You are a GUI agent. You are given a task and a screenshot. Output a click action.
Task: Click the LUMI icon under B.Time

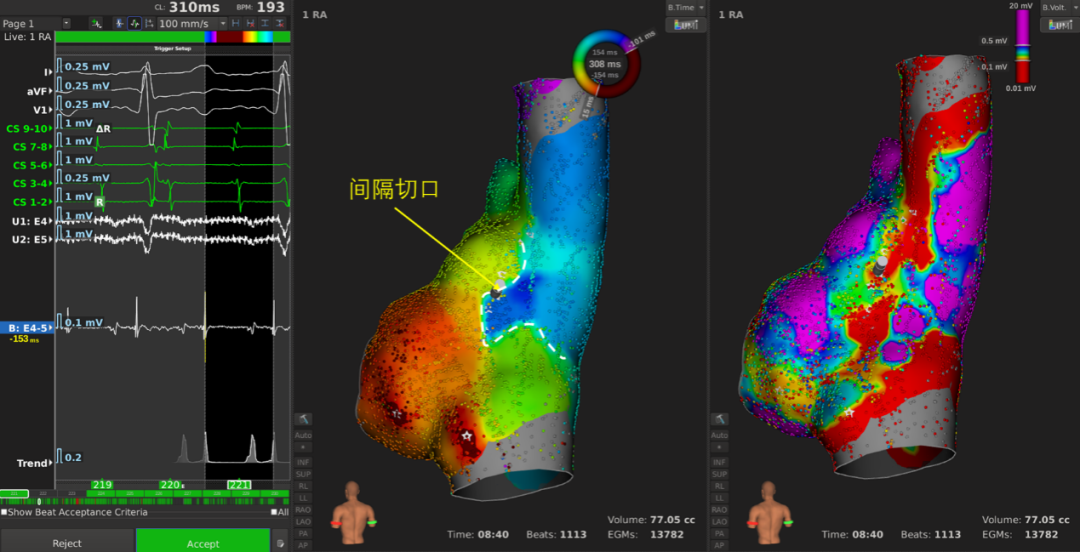pyautogui.click(x=686, y=25)
